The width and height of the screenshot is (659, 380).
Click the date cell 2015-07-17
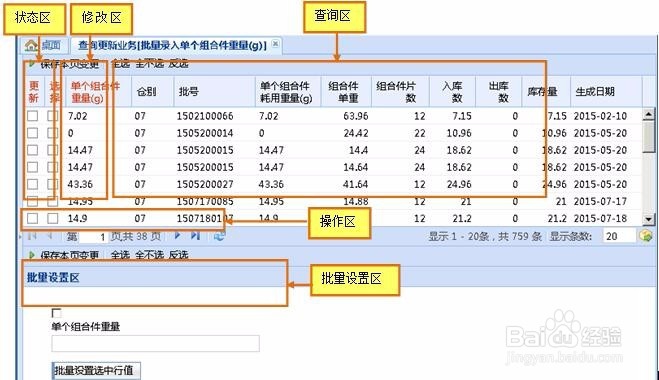[600, 201]
